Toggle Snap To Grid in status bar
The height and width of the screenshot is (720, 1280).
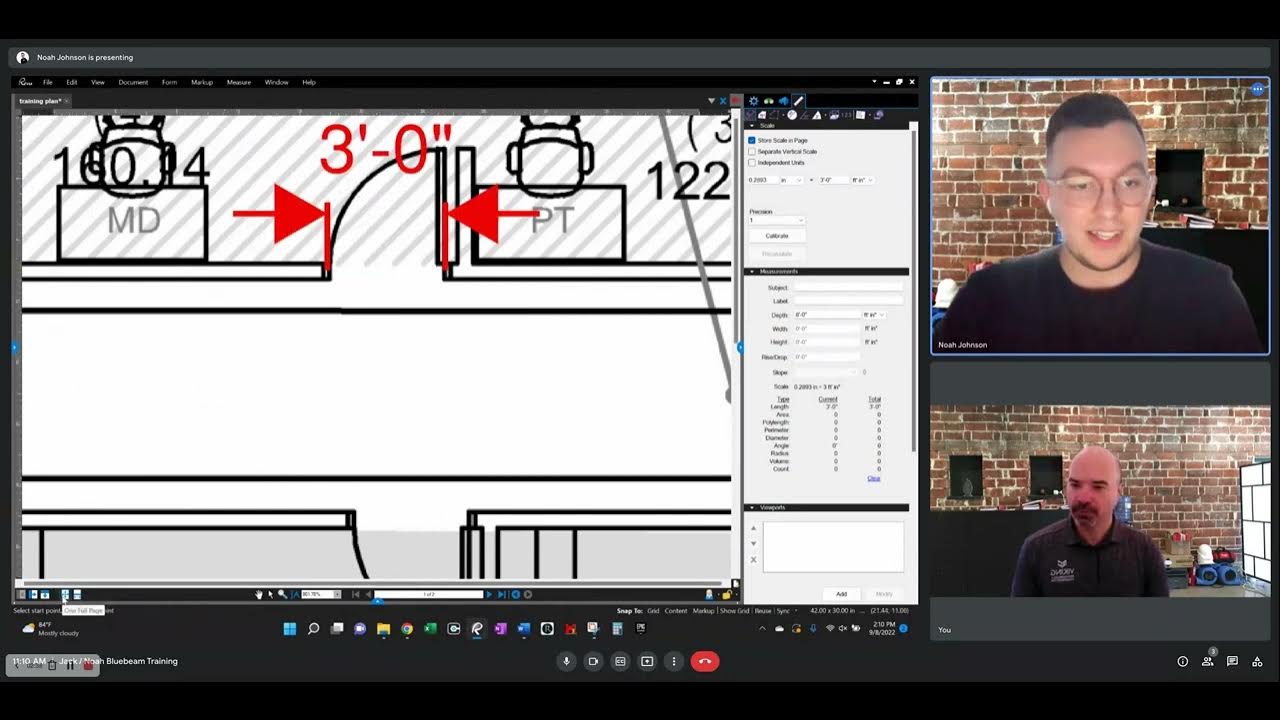click(x=653, y=611)
